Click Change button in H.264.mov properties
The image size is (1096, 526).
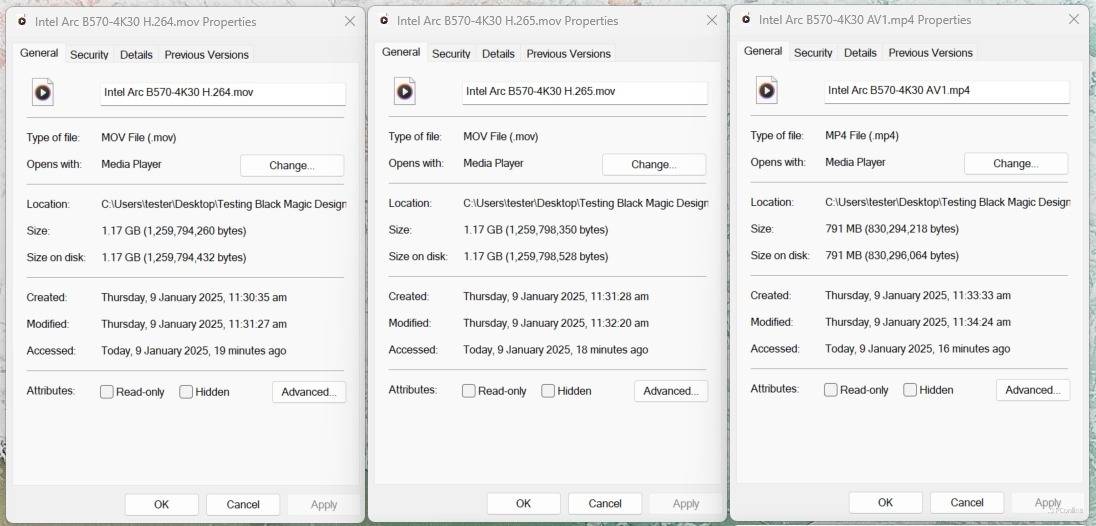(x=292, y=166)
